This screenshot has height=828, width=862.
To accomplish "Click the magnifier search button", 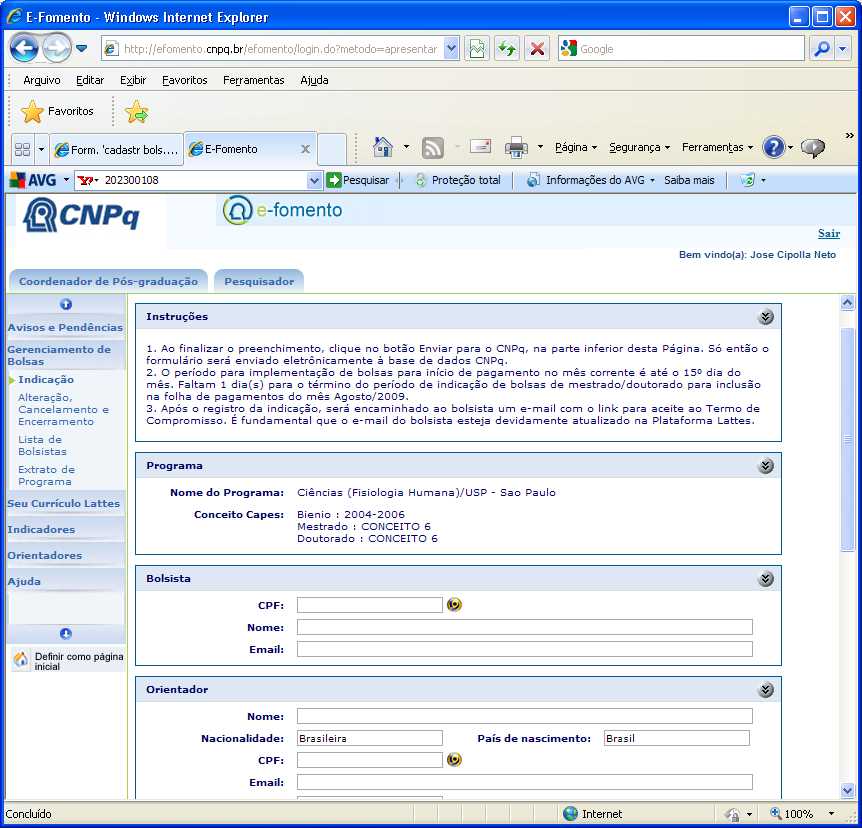I will 822,49.
